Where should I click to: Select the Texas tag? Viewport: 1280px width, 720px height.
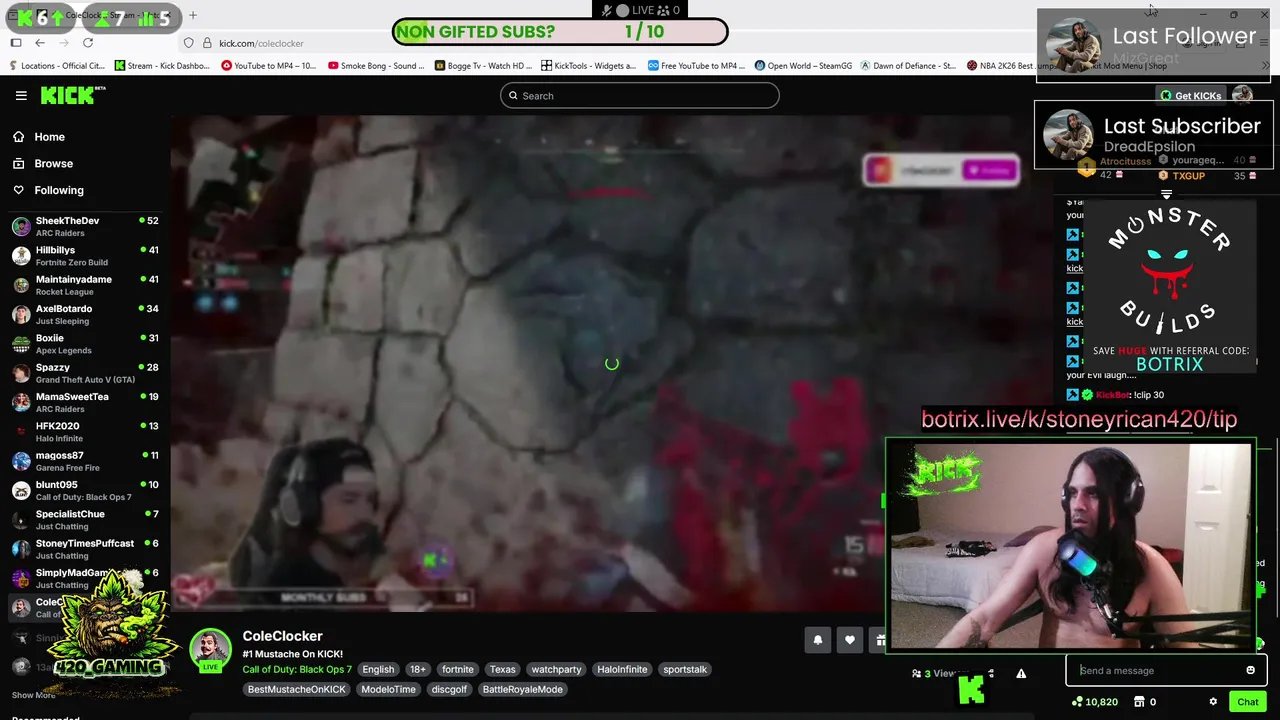click(503, 669)
